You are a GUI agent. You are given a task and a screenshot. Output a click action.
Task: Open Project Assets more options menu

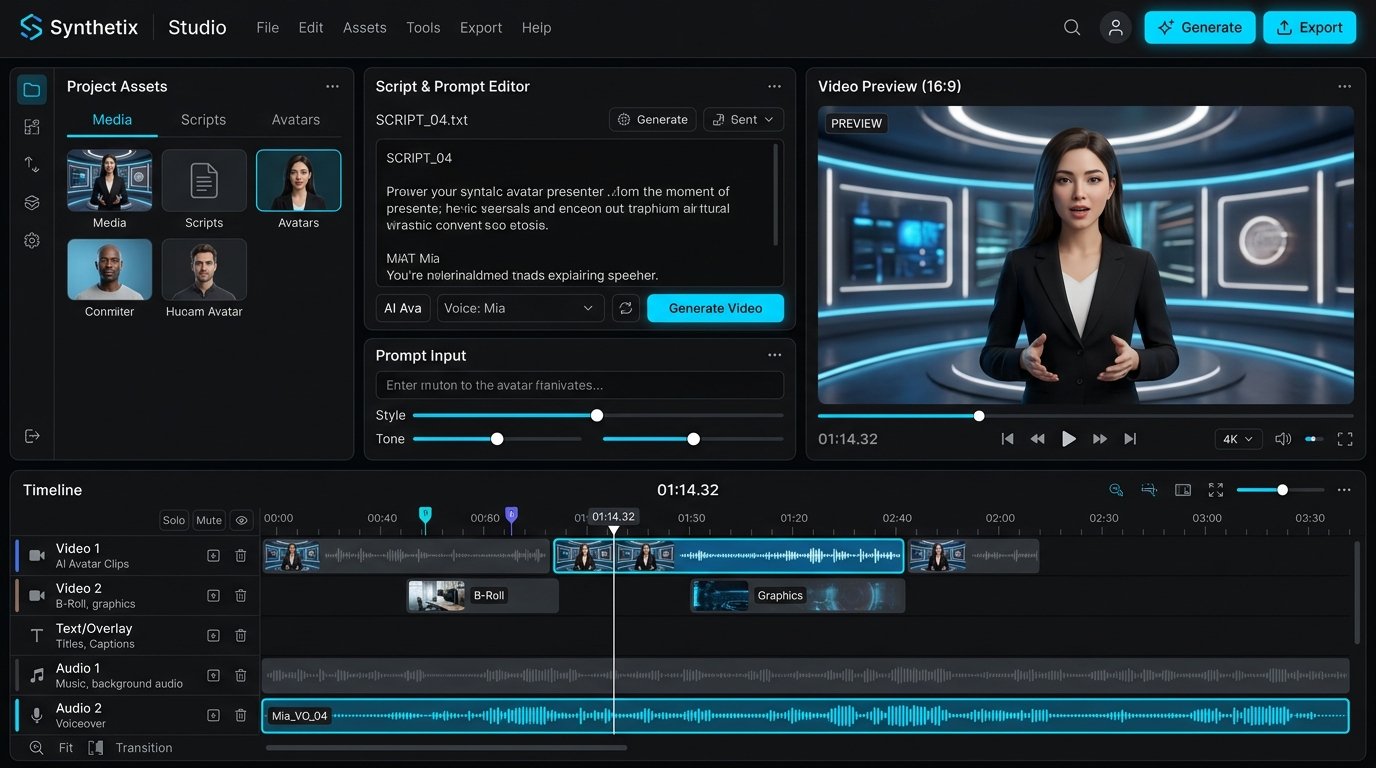click(x=332, y=87)
